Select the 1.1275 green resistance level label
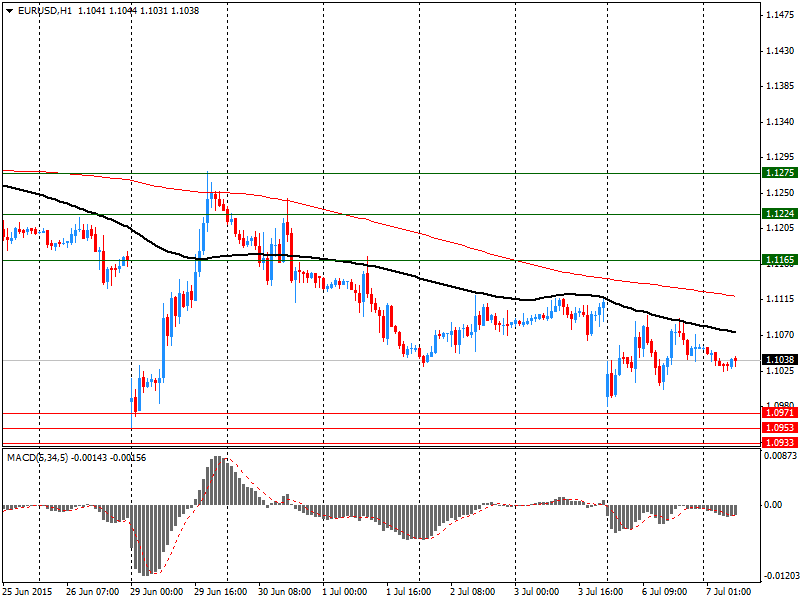Viewport: 800px width, 600px height. [780, 173]
